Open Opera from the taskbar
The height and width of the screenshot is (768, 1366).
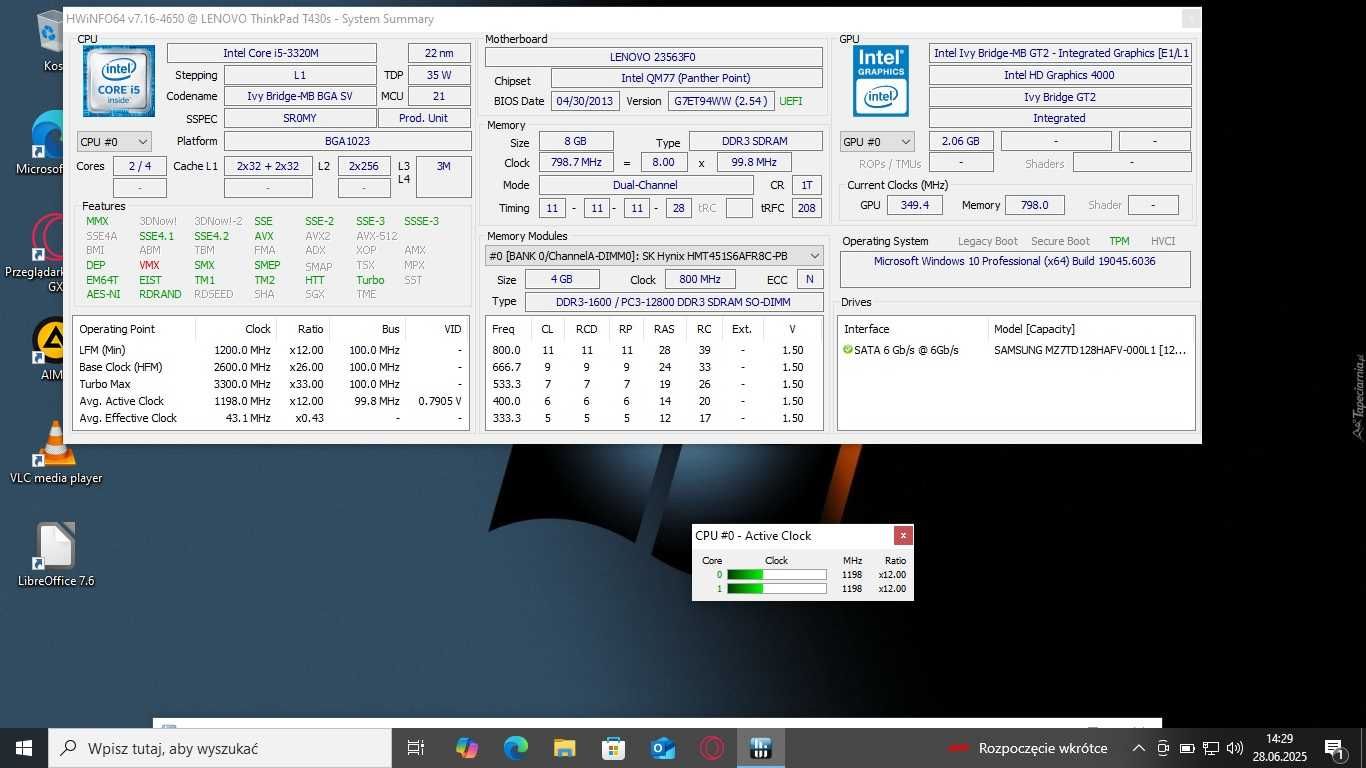[x=712, y=748]
